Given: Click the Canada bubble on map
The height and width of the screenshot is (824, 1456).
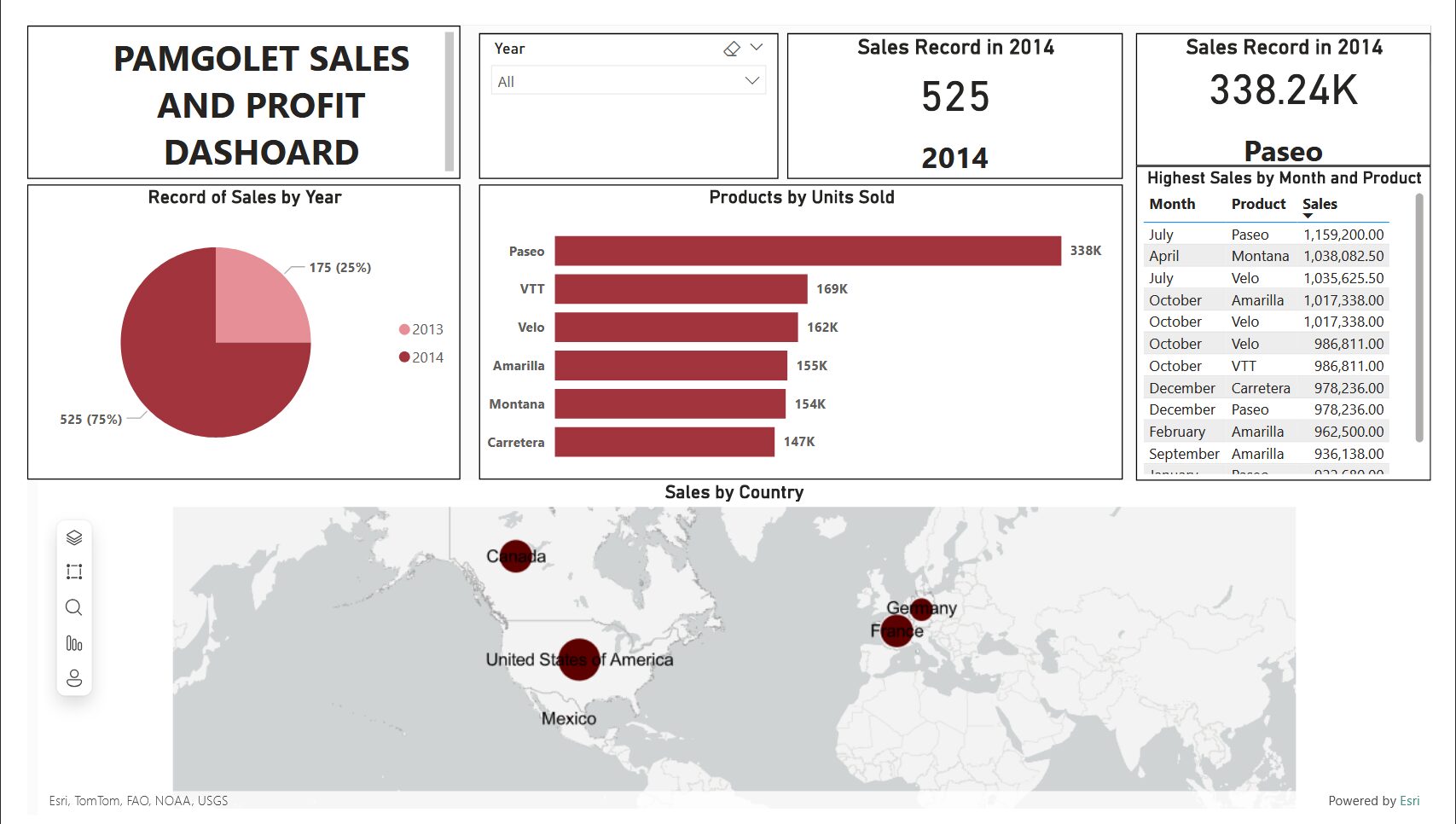Looking at the screenshot, I should point(515,556).
